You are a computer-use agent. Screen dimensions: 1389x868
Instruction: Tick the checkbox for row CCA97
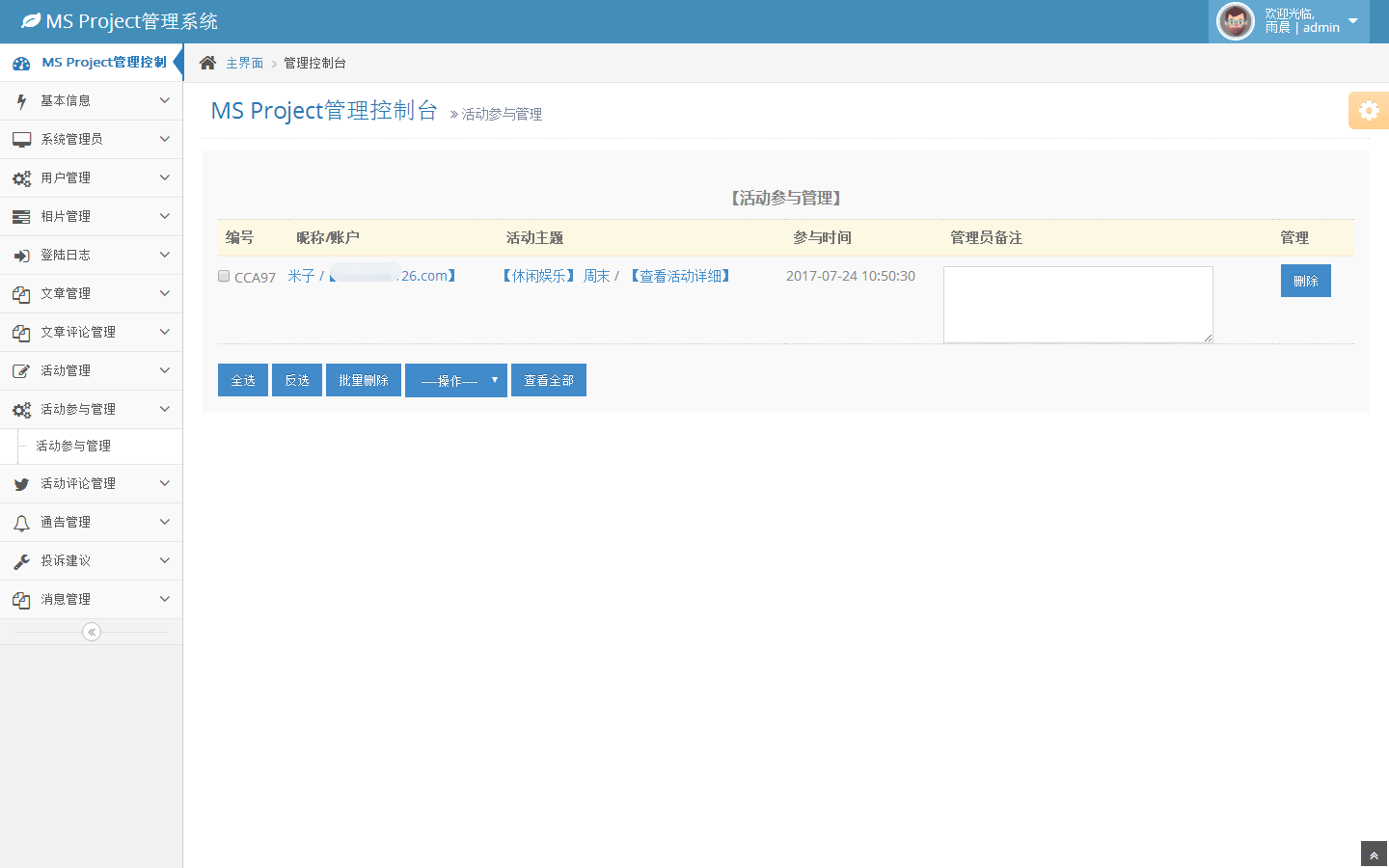224,276
